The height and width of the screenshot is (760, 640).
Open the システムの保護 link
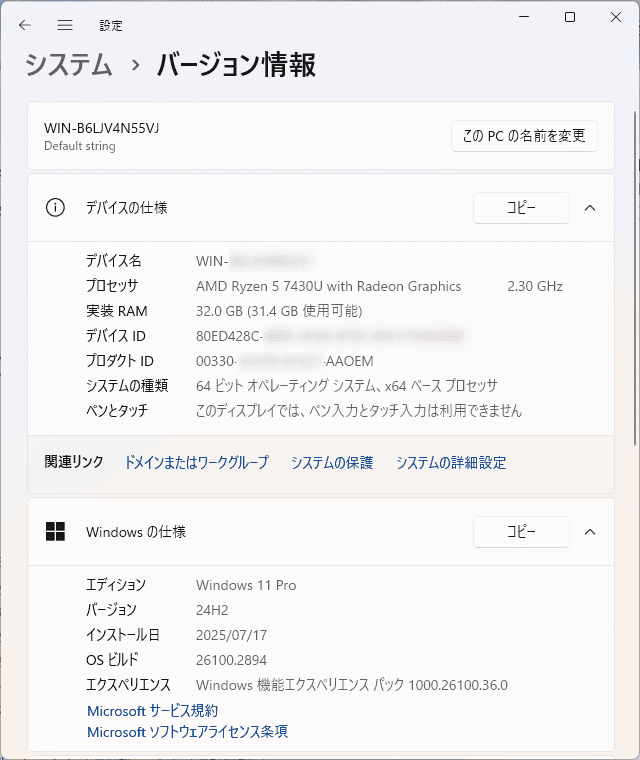click(332, 463)
